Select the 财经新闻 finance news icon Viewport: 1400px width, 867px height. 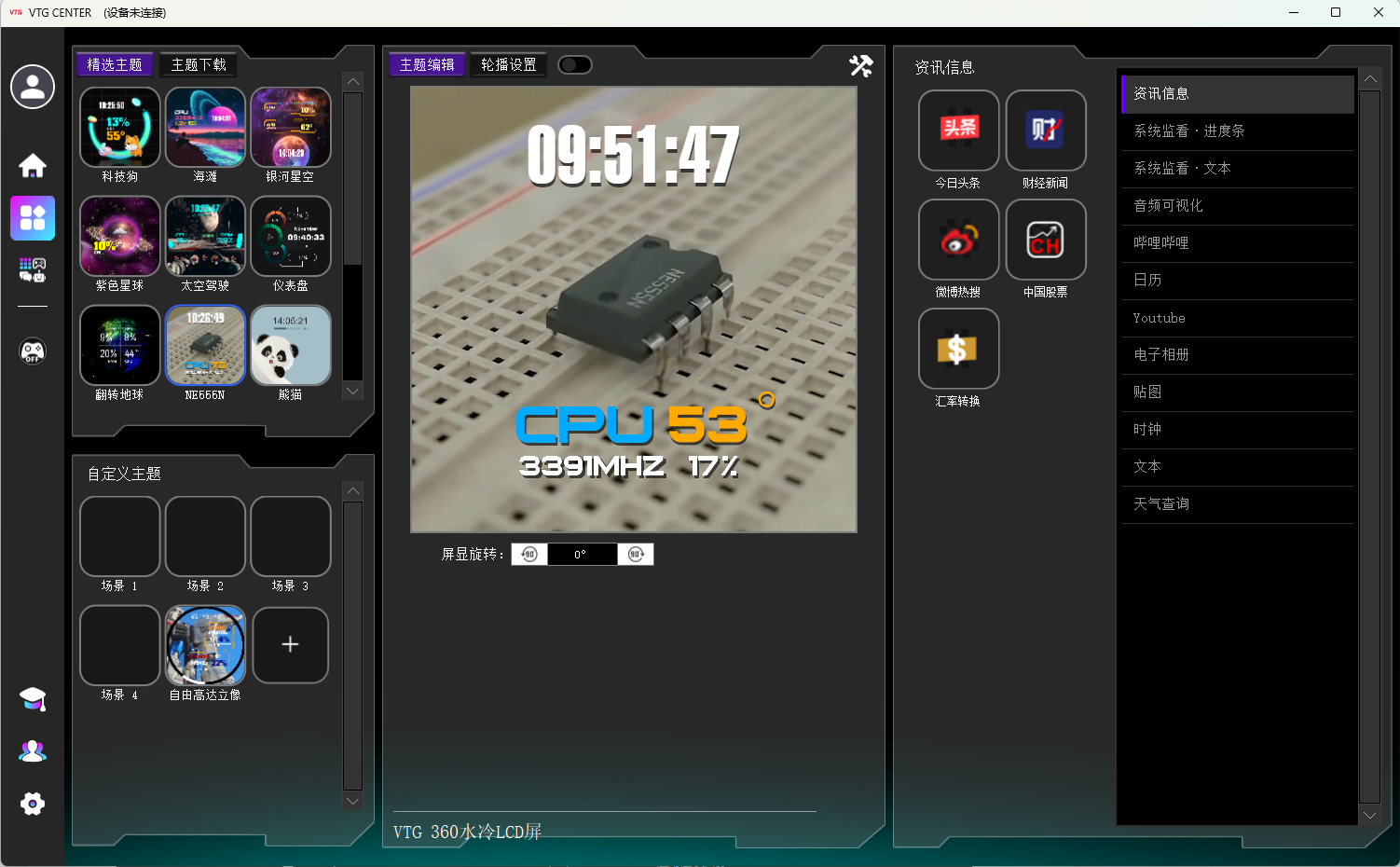click(x=1045, y=131)
